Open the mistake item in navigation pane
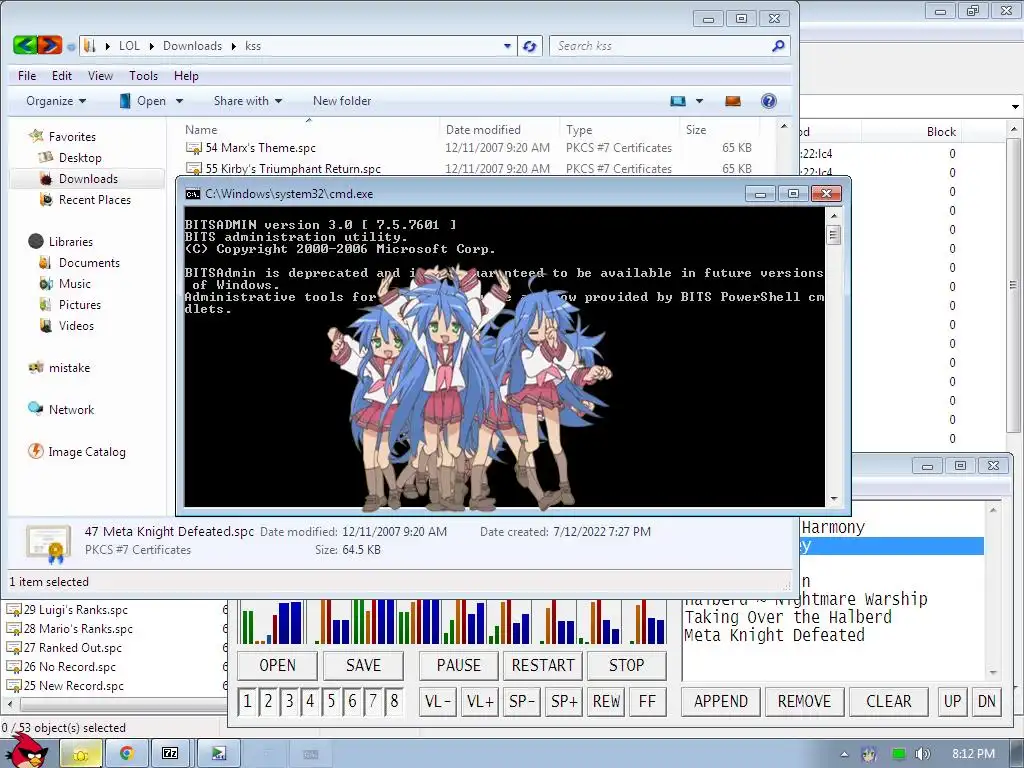This screenshot has width=1024, height=768. pyautogui.click(x=69, y=368)
